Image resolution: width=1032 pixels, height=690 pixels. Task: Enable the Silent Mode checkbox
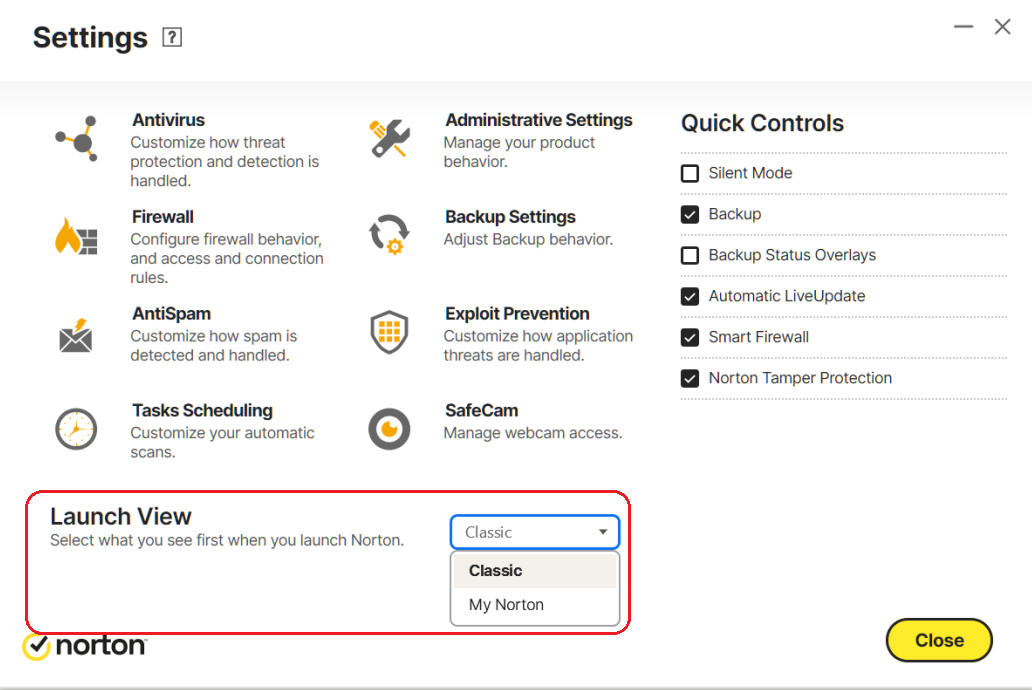coord(690,174)
